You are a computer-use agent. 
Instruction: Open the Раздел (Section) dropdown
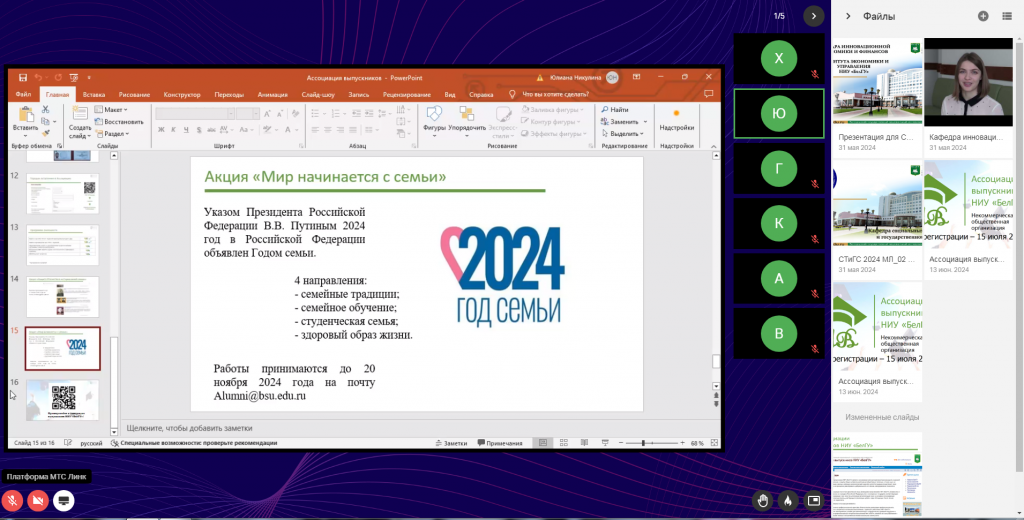pos(112,134)
